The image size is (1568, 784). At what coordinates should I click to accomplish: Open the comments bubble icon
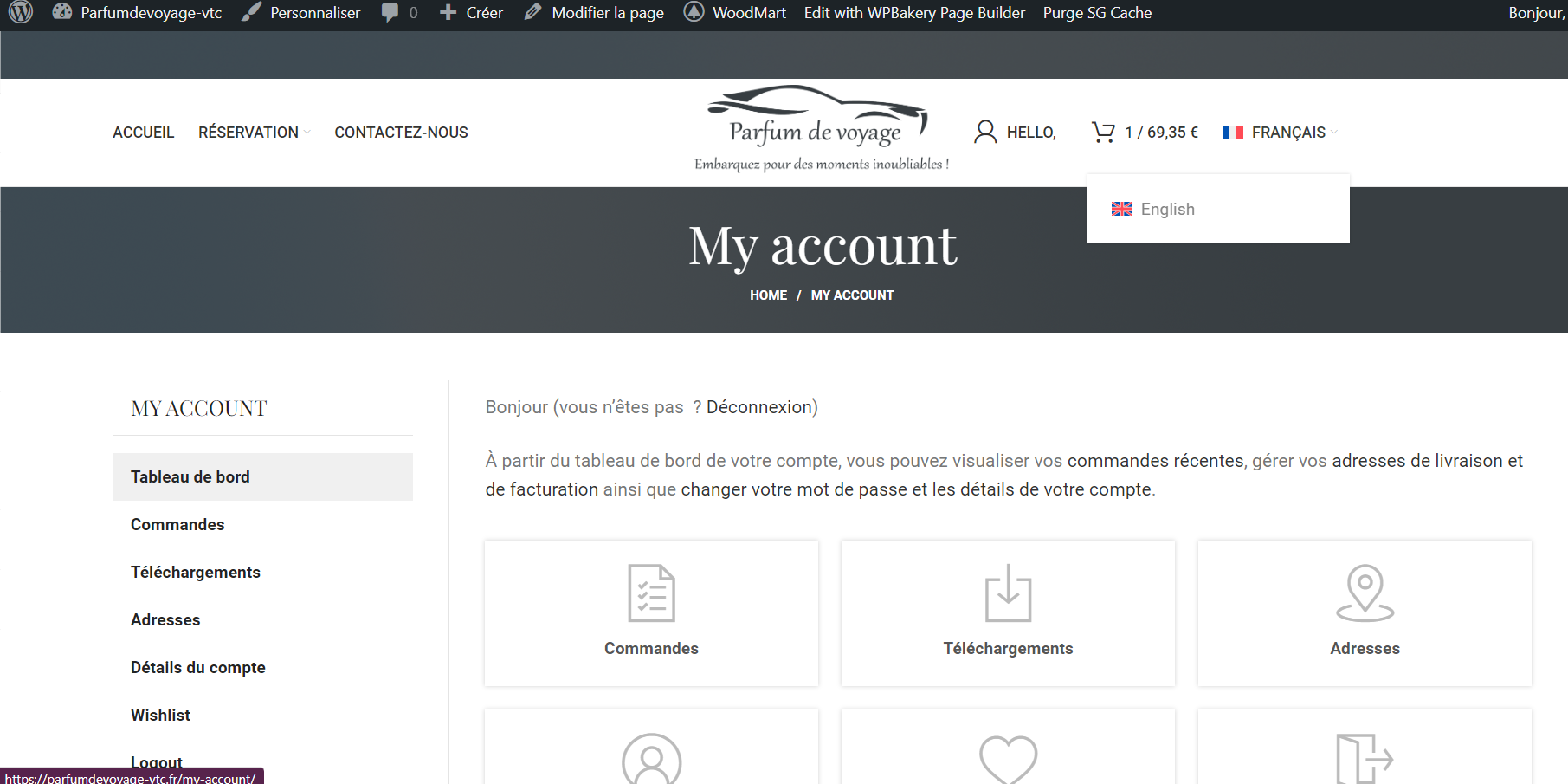tap(390, 13)
